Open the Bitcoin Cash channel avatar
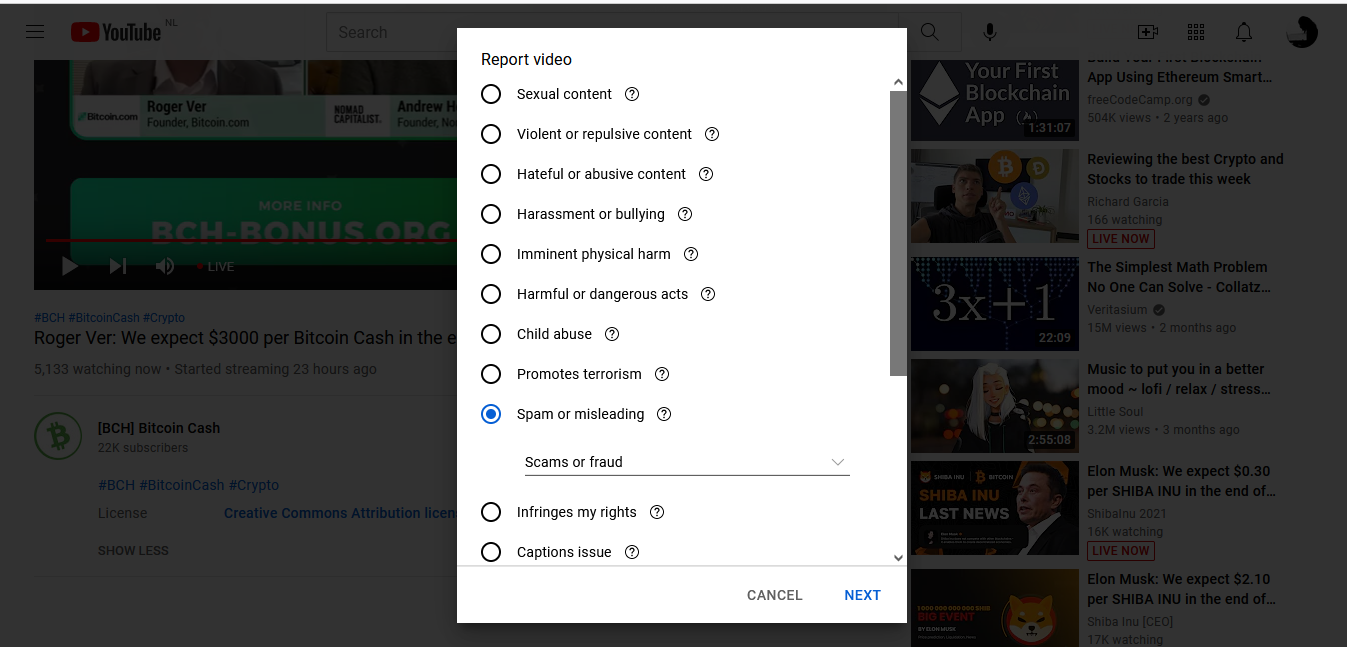 58,436
